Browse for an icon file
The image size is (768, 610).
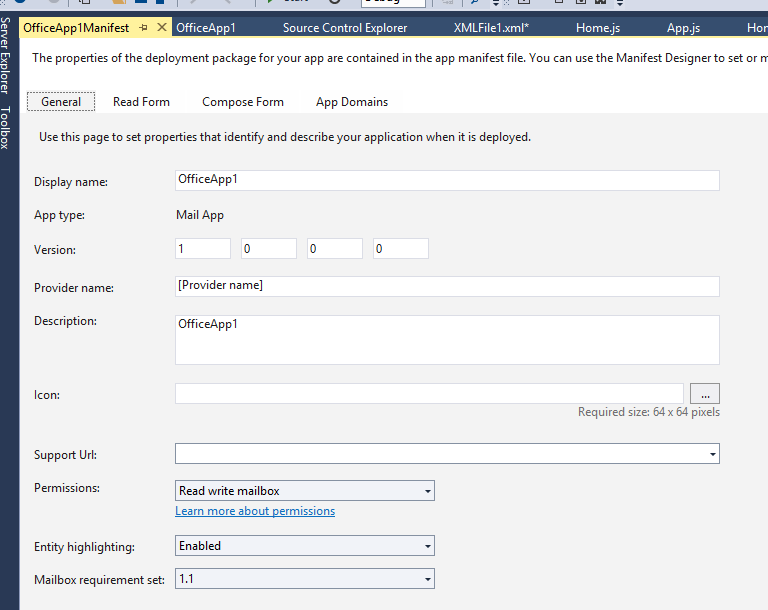pyautogui.click(x=704, y=394)
